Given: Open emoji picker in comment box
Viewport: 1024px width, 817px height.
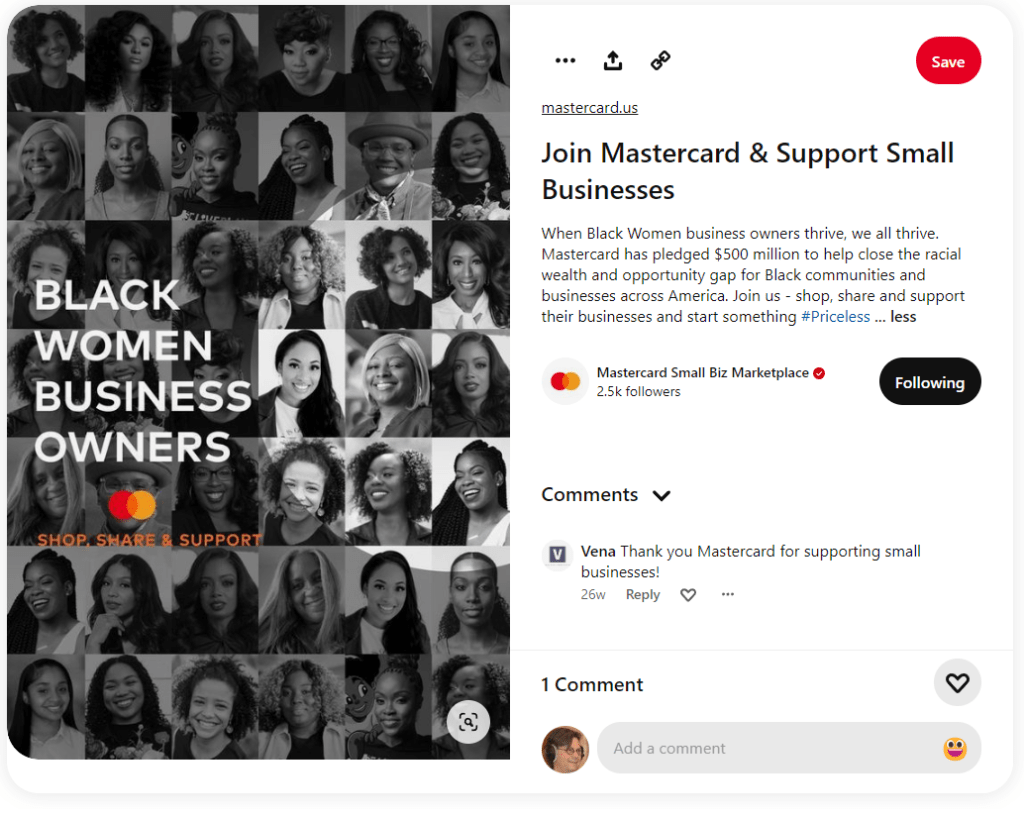Looking at the screenshot, I should click(954, 748).
